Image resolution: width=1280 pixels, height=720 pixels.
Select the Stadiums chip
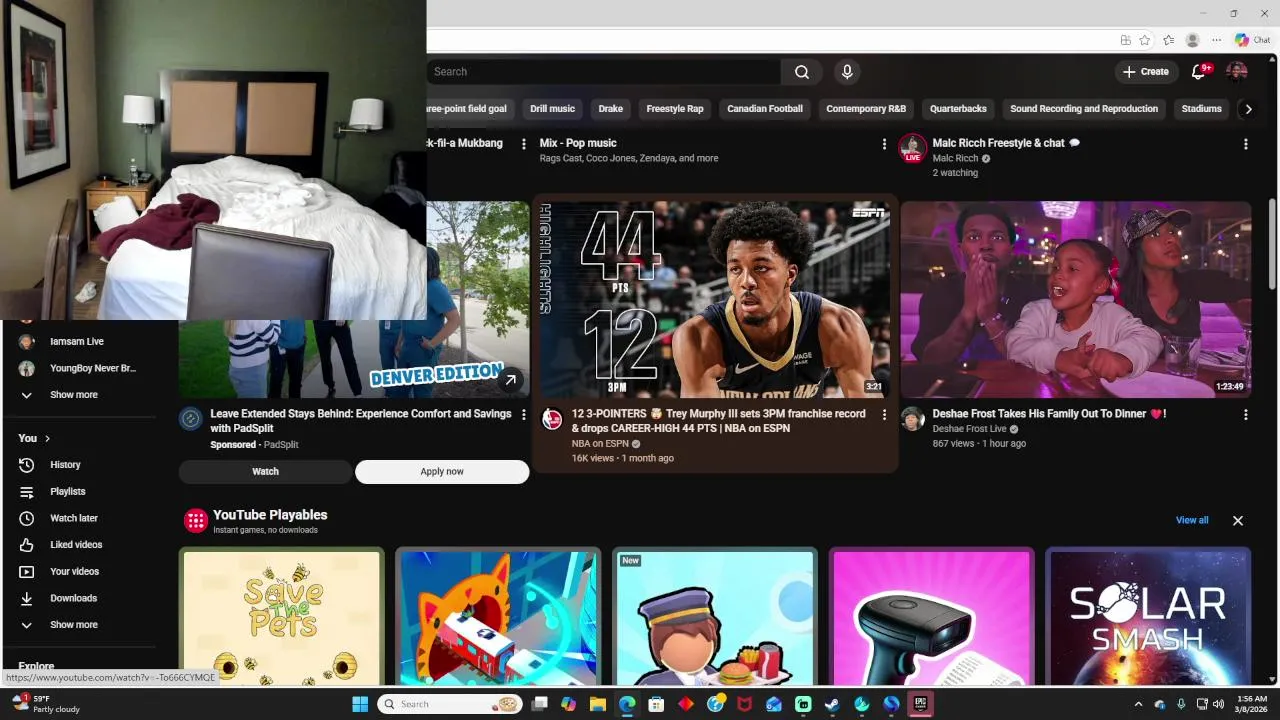(x=1201, y=109)
